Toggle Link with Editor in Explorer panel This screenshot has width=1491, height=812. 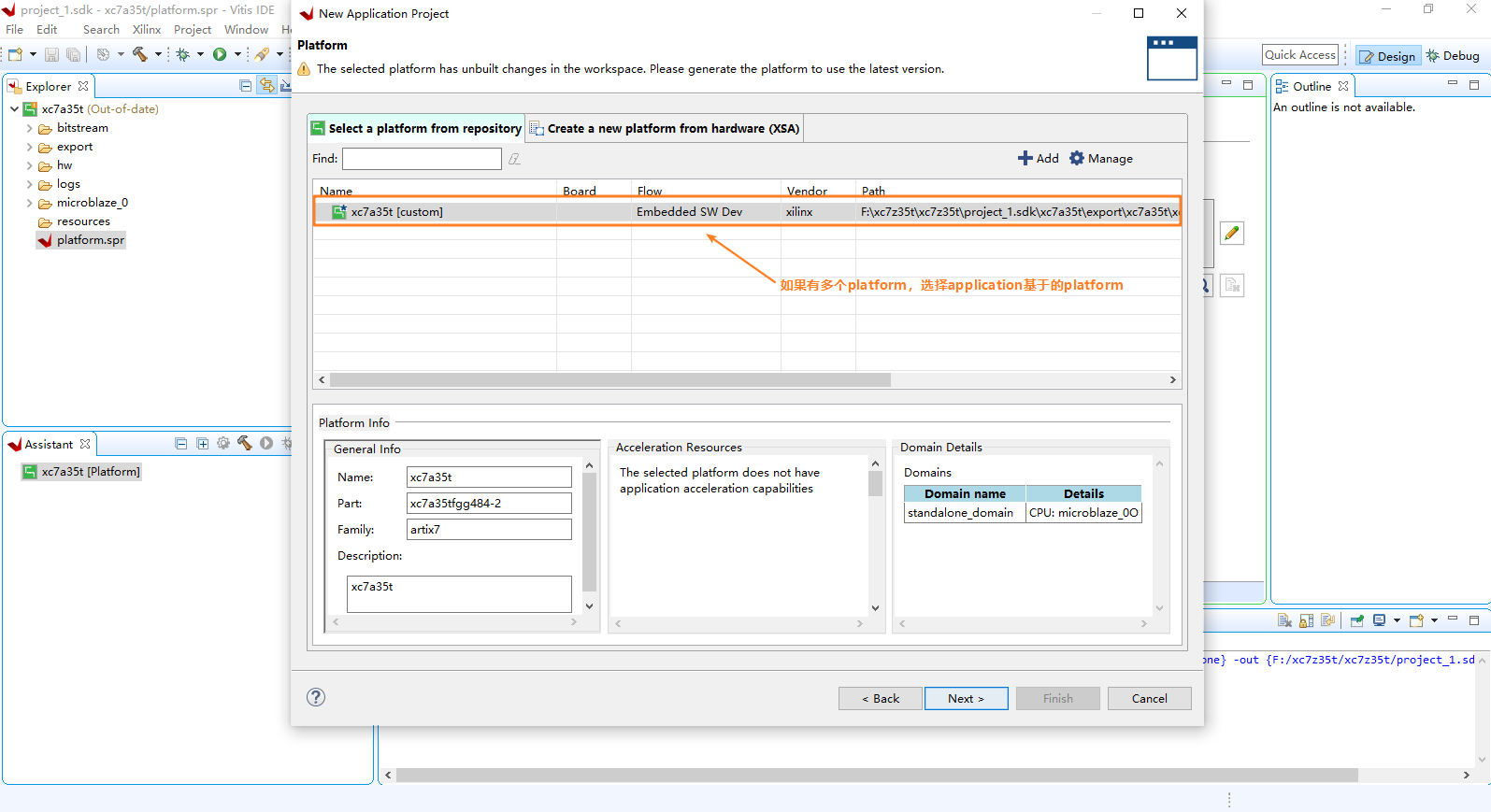pyautogui.click(x=267, y=86)
